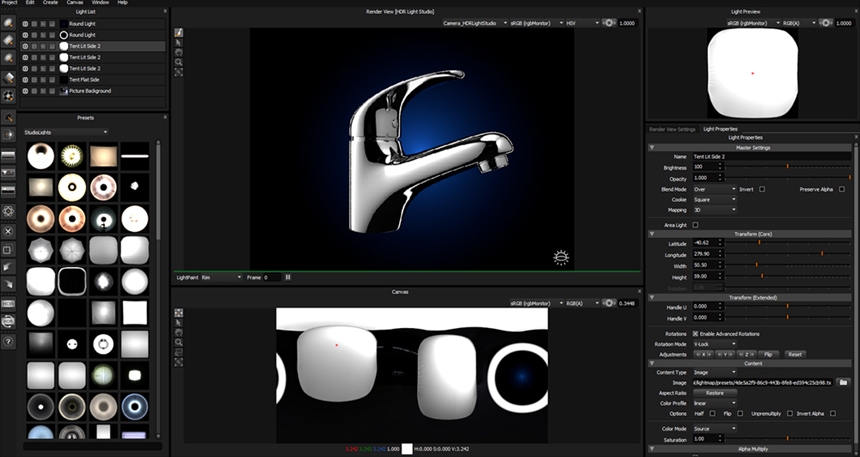Click exposure icon in Canvas header
Viewport: 860px width, 457px height.
[x=609, y=303]
